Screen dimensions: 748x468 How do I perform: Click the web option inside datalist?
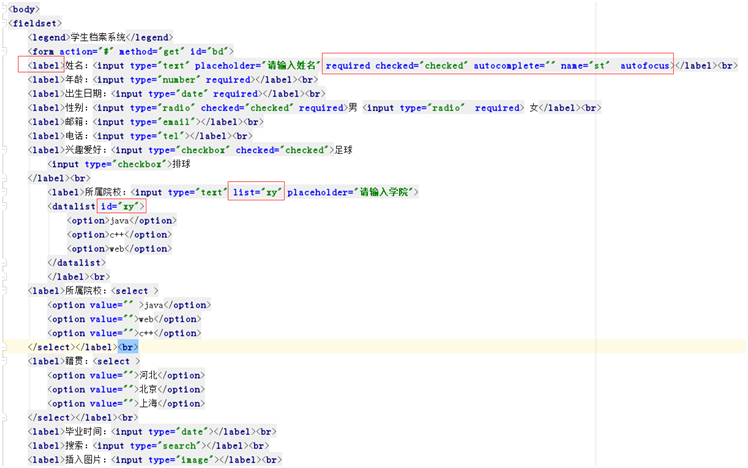pos(117,249)
